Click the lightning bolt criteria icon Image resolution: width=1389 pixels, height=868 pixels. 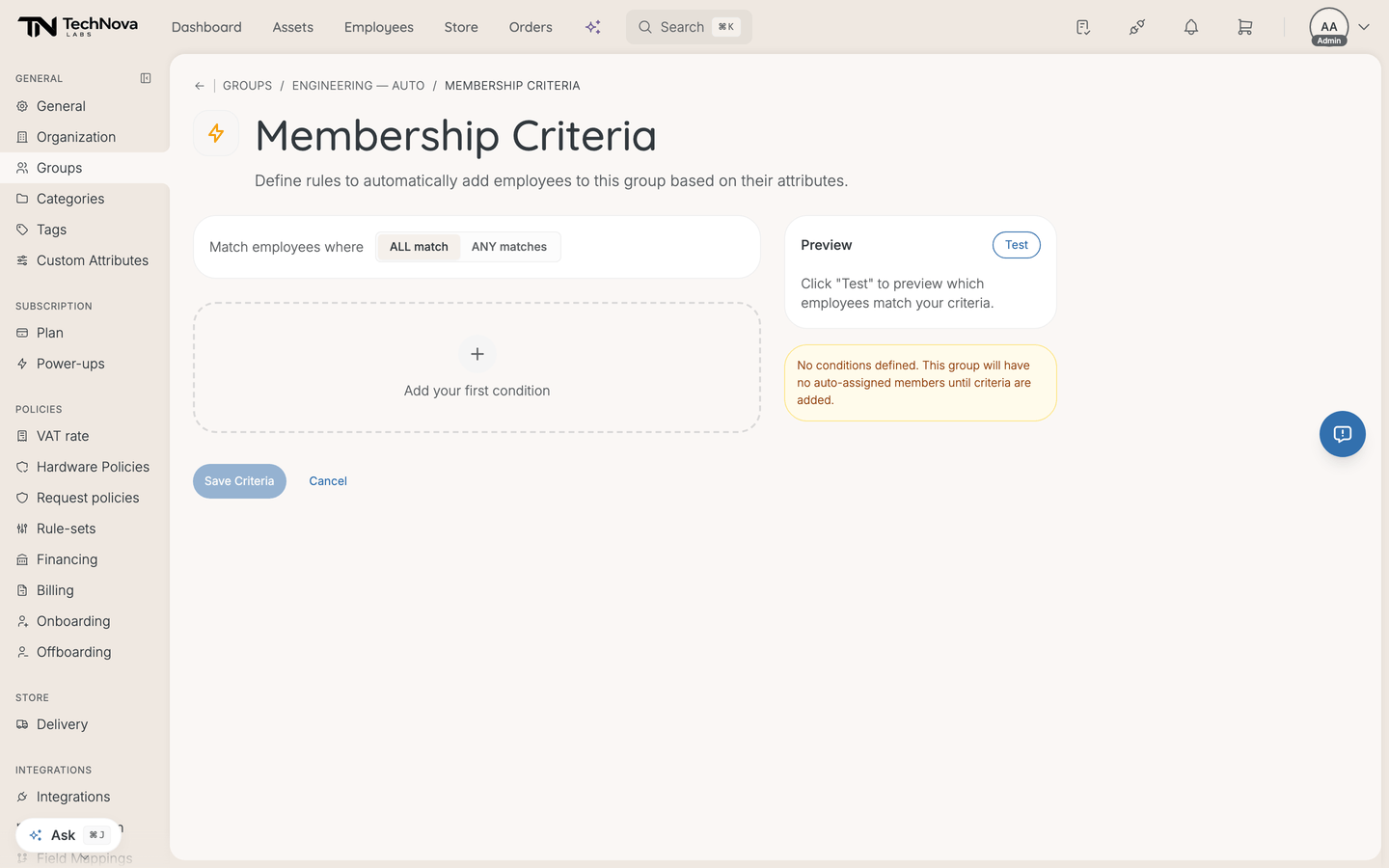(216, 133)
